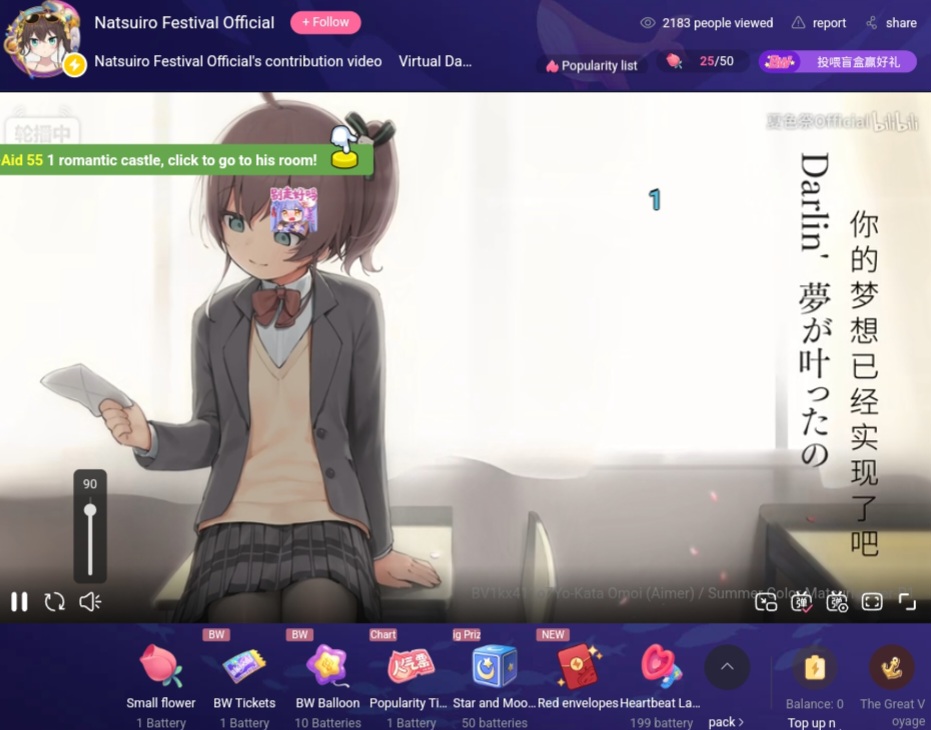Viewport: 931px width, 730px height.
Task: Select the Small flower gift icon
Action: point(161,666)
